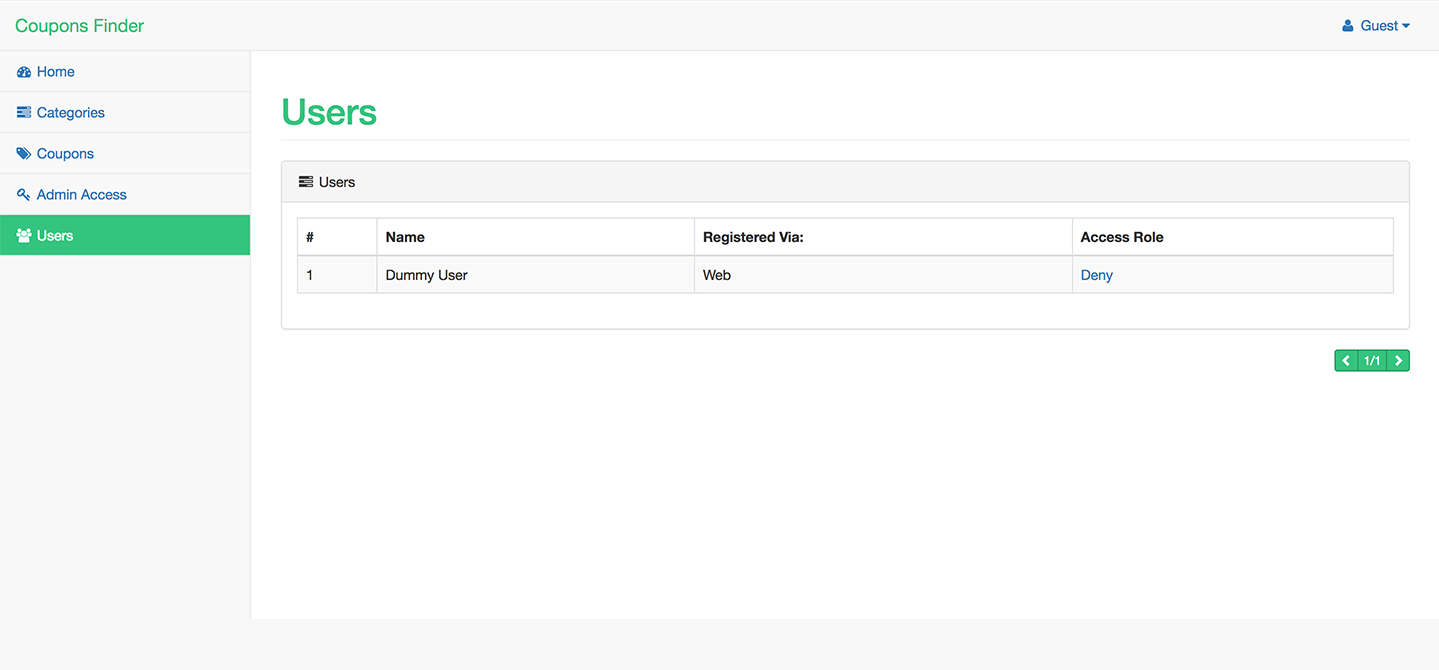The width and height of the screenshot is (1439, 670).
Task: Click the Access Role column header
Action: [x=1122, y=237]
